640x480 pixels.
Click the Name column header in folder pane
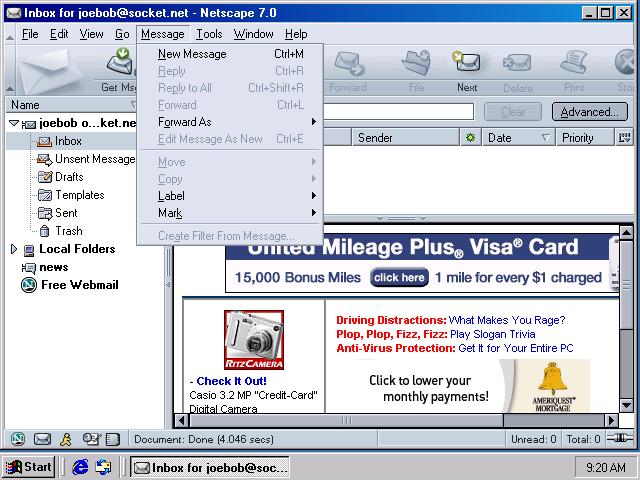point(71,105)
